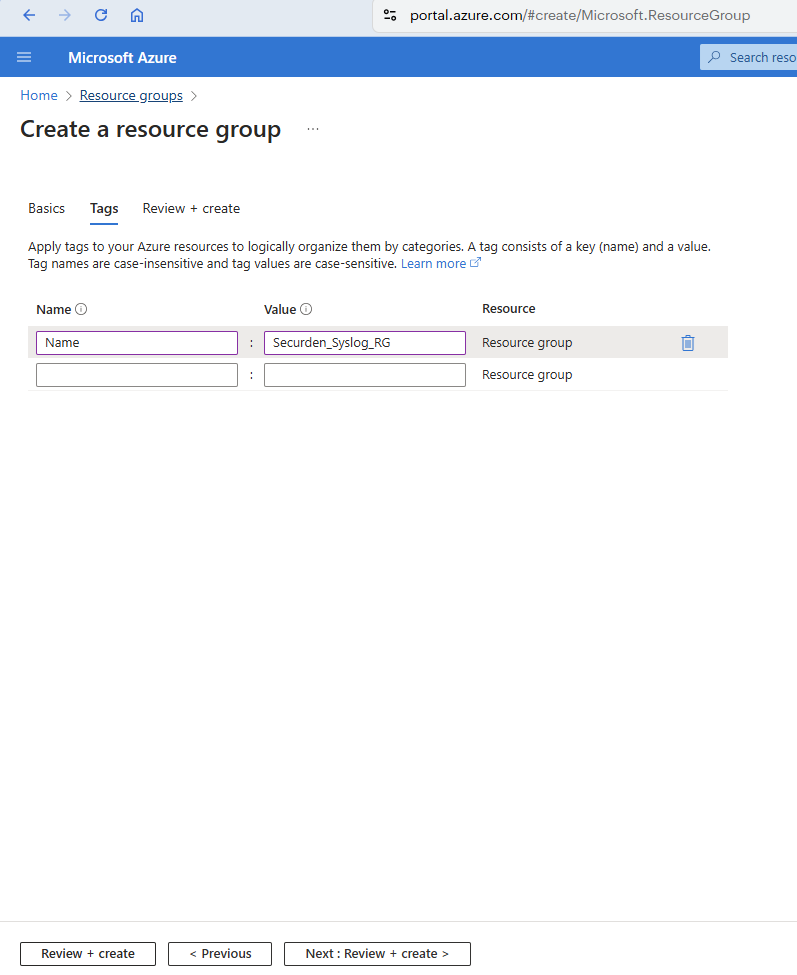
Task: Click Next : Review + create button
Action: 377,954
